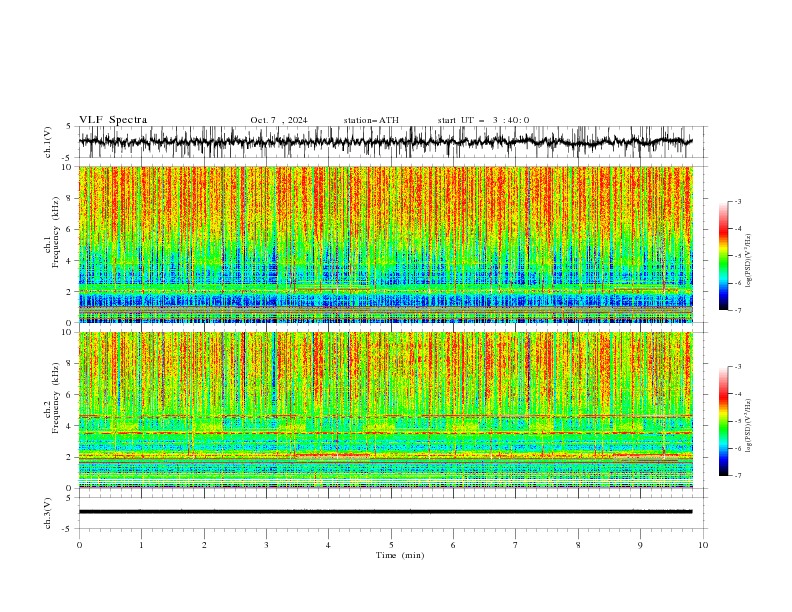This screenshot has width=792, height=612.
Task: Click the log(PSD) label beside the ch.2 color bar
Action: (x=748, y=426)
